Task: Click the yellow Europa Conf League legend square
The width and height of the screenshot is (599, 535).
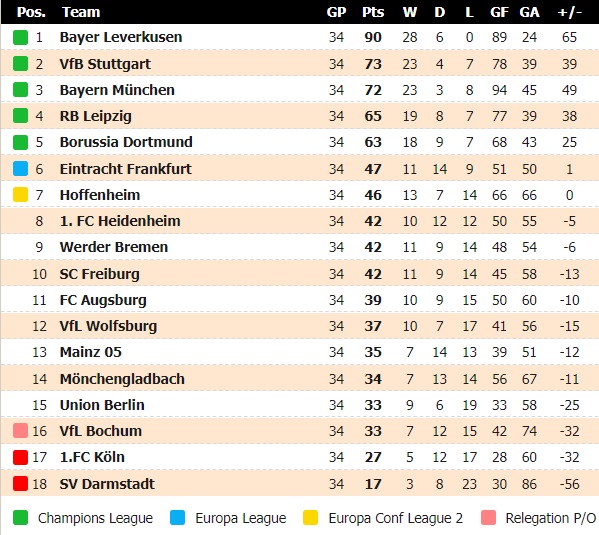Action: 310,518
